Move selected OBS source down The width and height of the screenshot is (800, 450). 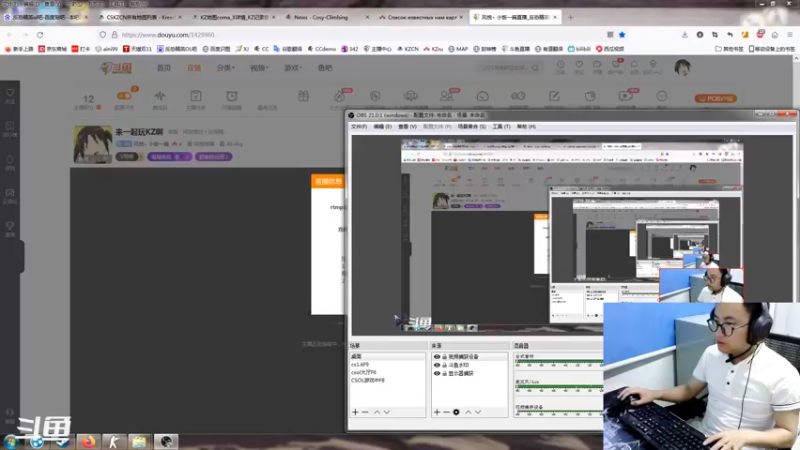[x=478, y=412]
